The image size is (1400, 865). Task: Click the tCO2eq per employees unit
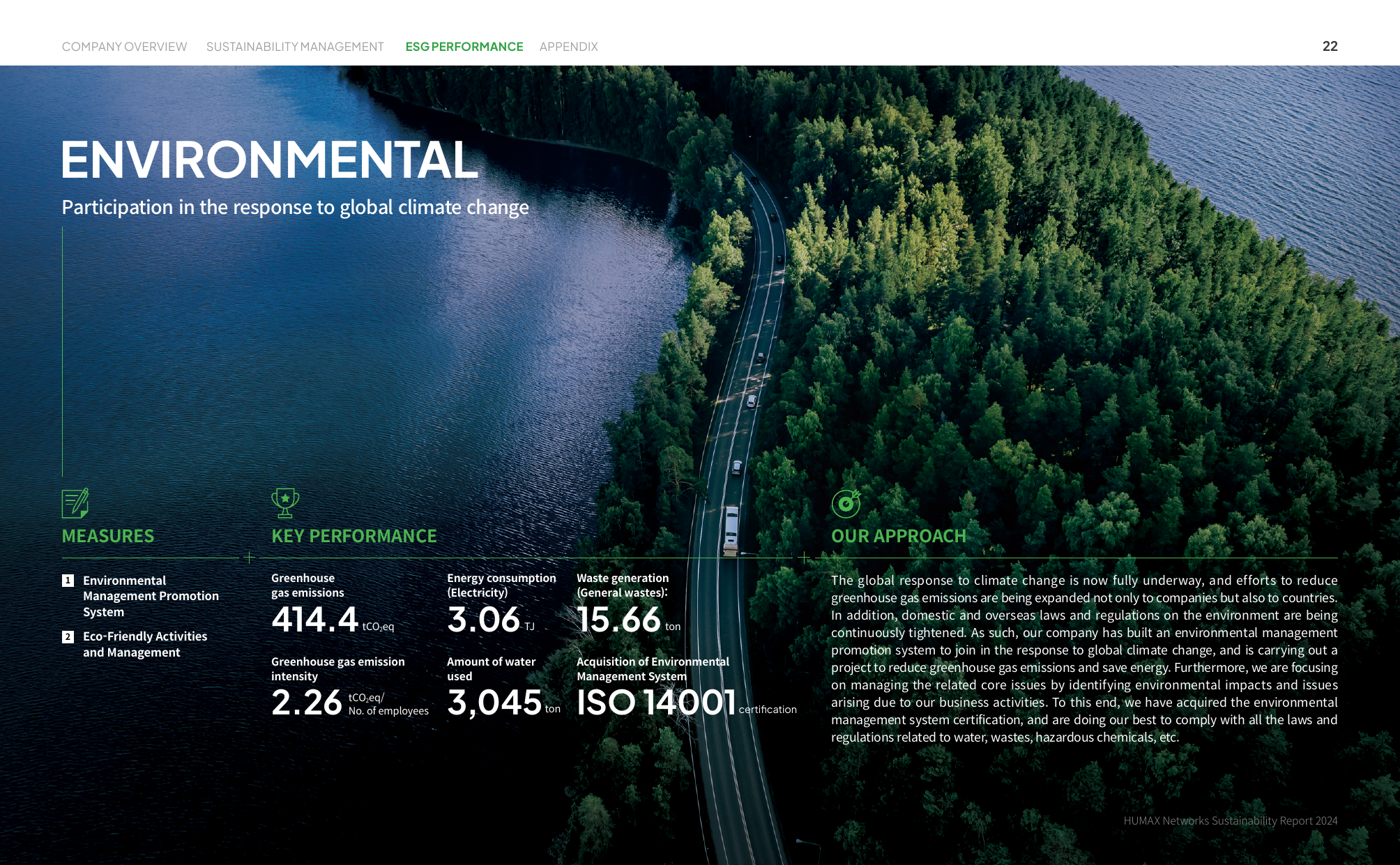[x=388, y=704]
